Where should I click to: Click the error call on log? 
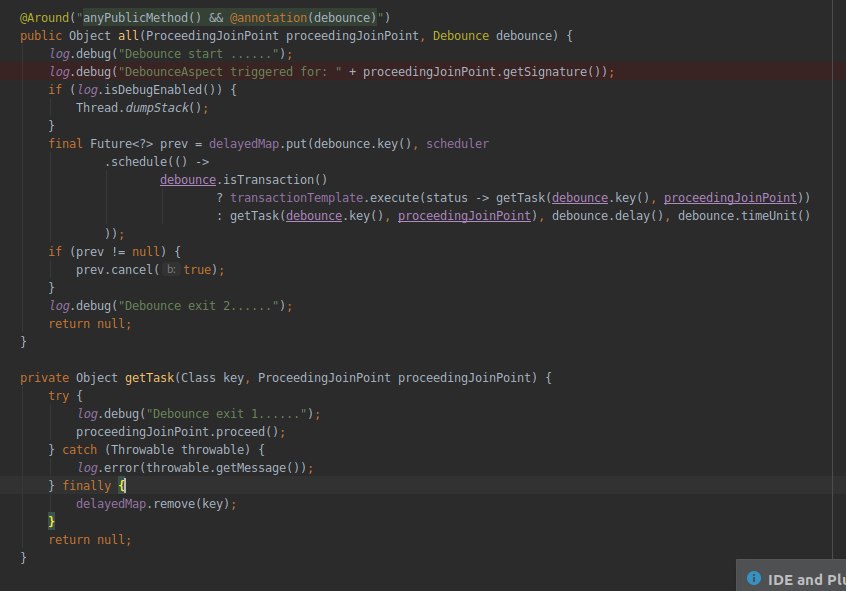tap(121, 468)
